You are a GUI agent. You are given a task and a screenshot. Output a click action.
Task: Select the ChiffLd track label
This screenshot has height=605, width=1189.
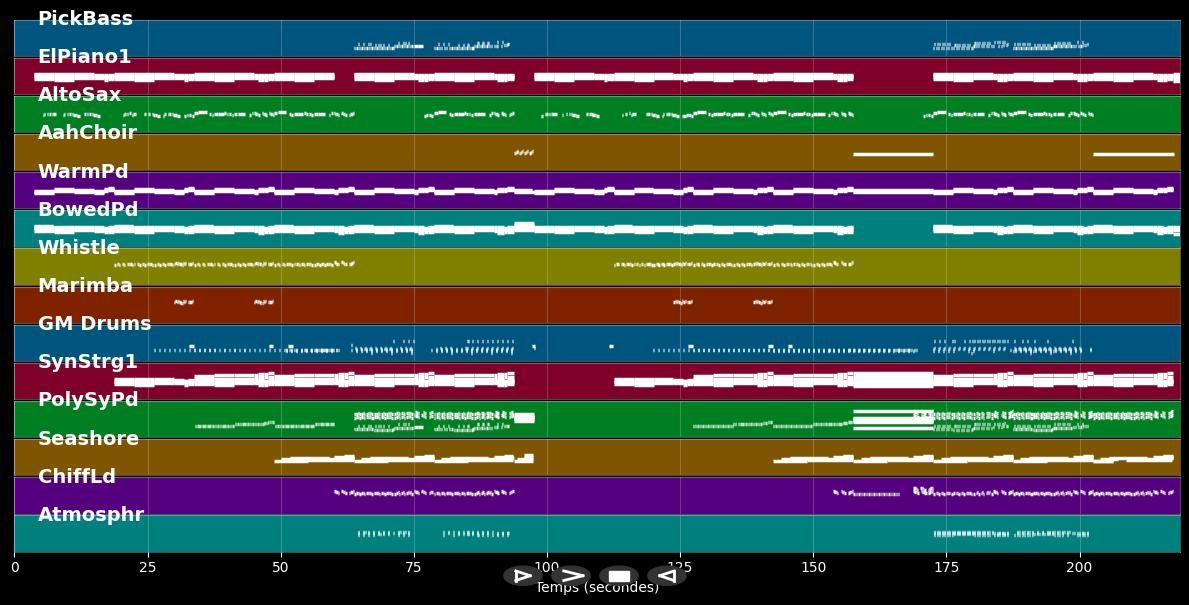[77, 477]
